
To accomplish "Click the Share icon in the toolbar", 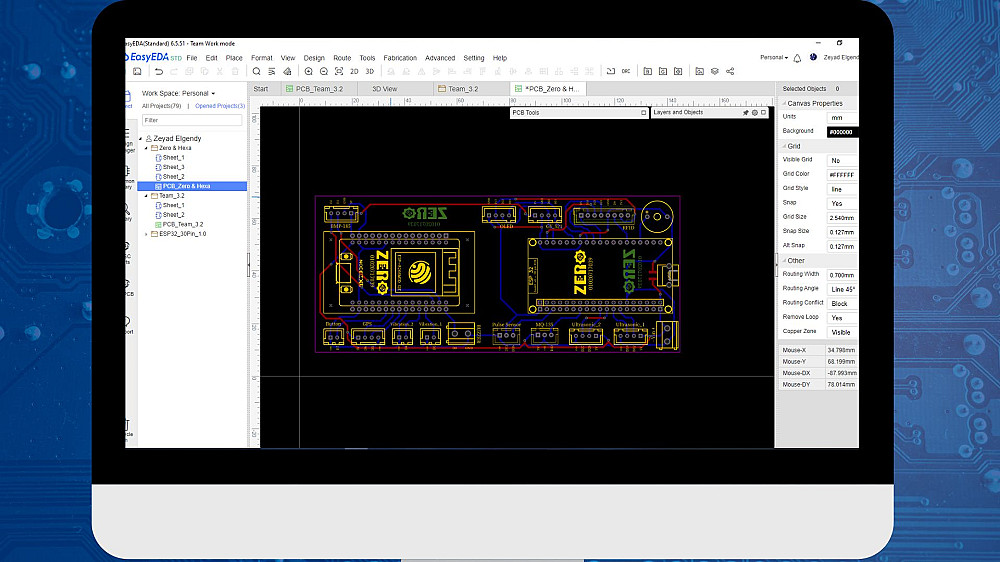I will coord(730,72).
